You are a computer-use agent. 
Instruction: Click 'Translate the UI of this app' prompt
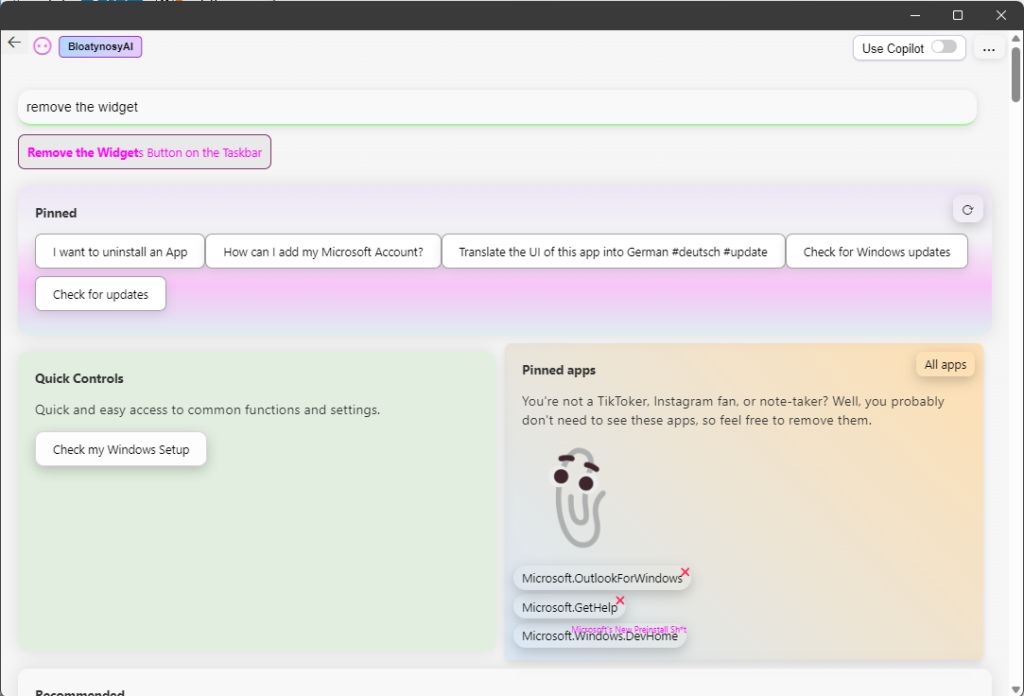point(613,252)
